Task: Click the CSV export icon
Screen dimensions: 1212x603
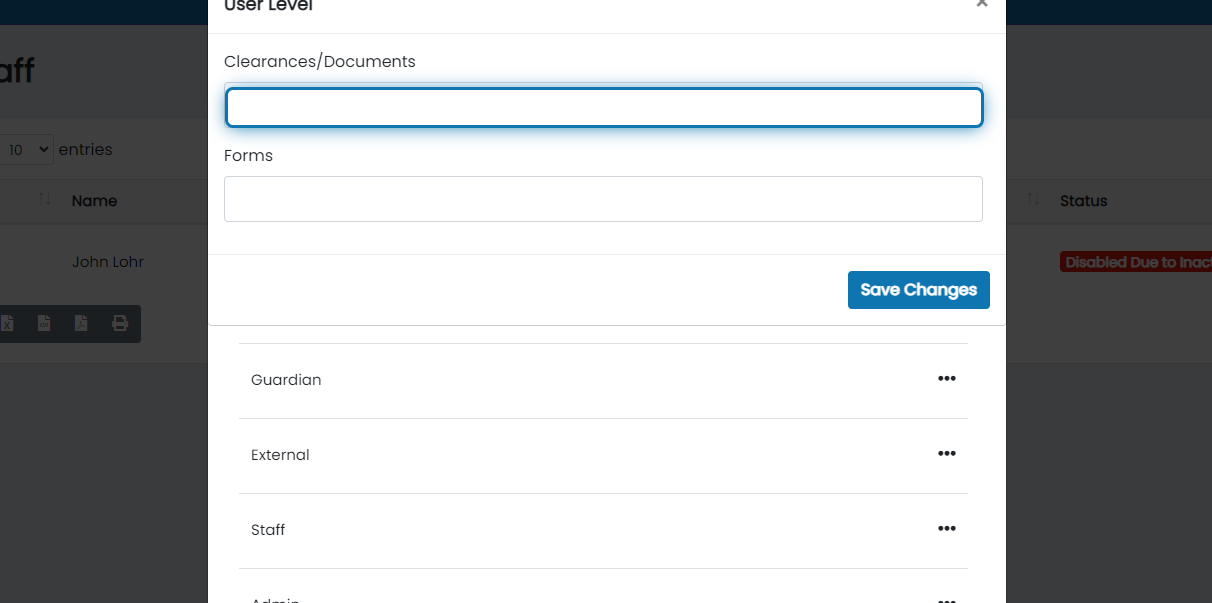Action: 44,323
